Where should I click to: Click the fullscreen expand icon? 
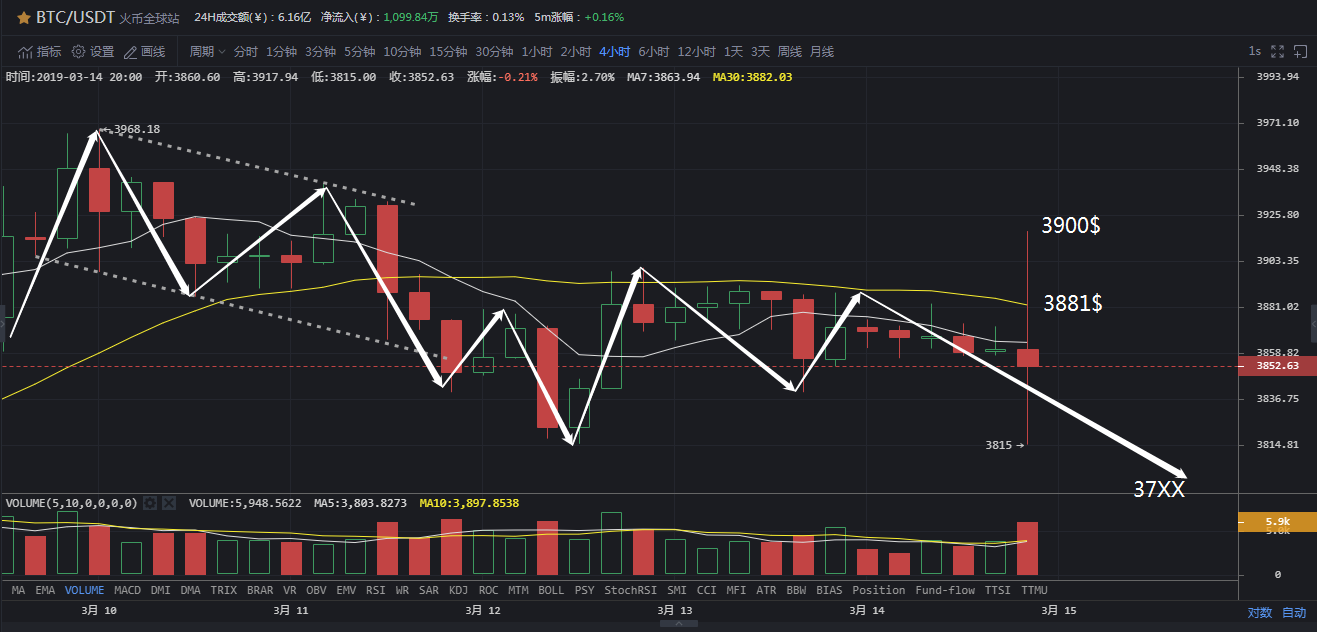click(1277, 51)
